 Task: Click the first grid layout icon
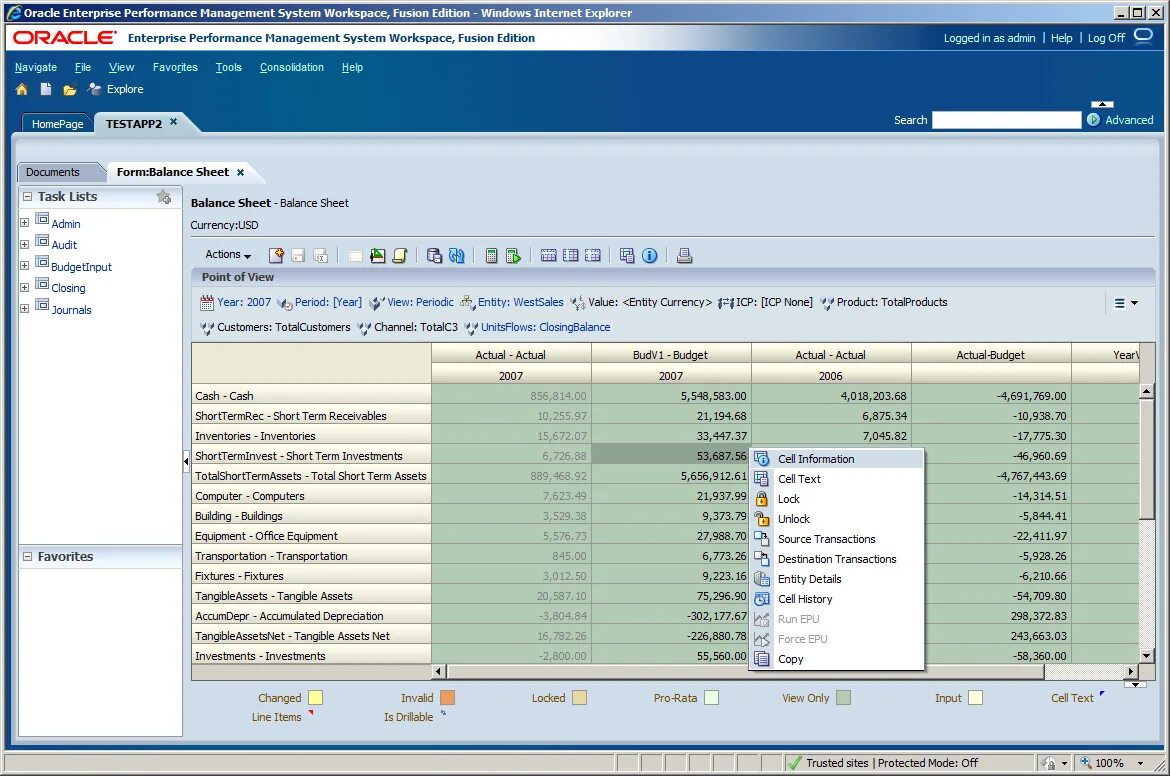tap(548, 256)
